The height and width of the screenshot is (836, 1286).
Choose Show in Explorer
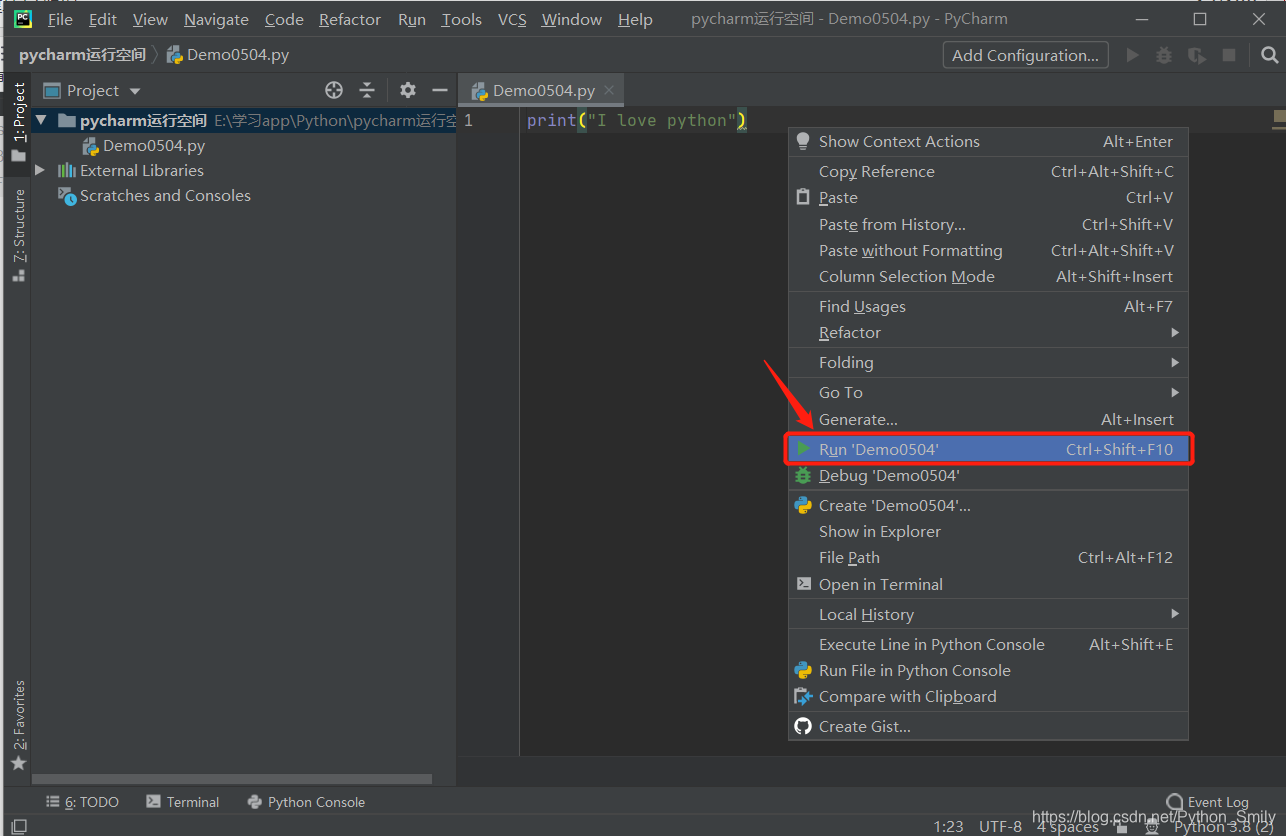pyautogui.click(x=988, y=531)
